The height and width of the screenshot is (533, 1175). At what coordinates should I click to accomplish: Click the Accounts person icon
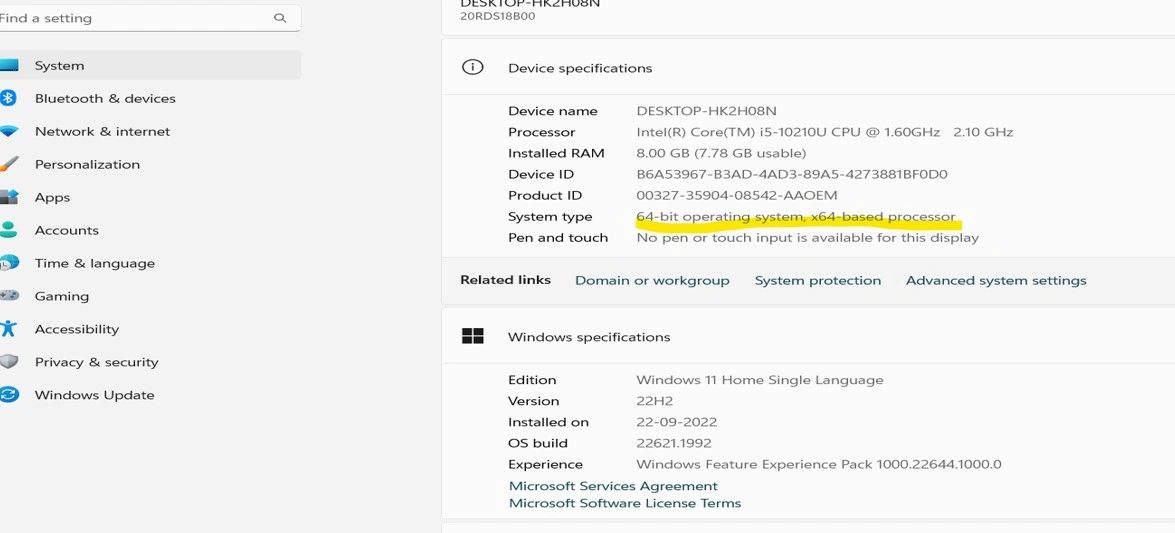8,230
